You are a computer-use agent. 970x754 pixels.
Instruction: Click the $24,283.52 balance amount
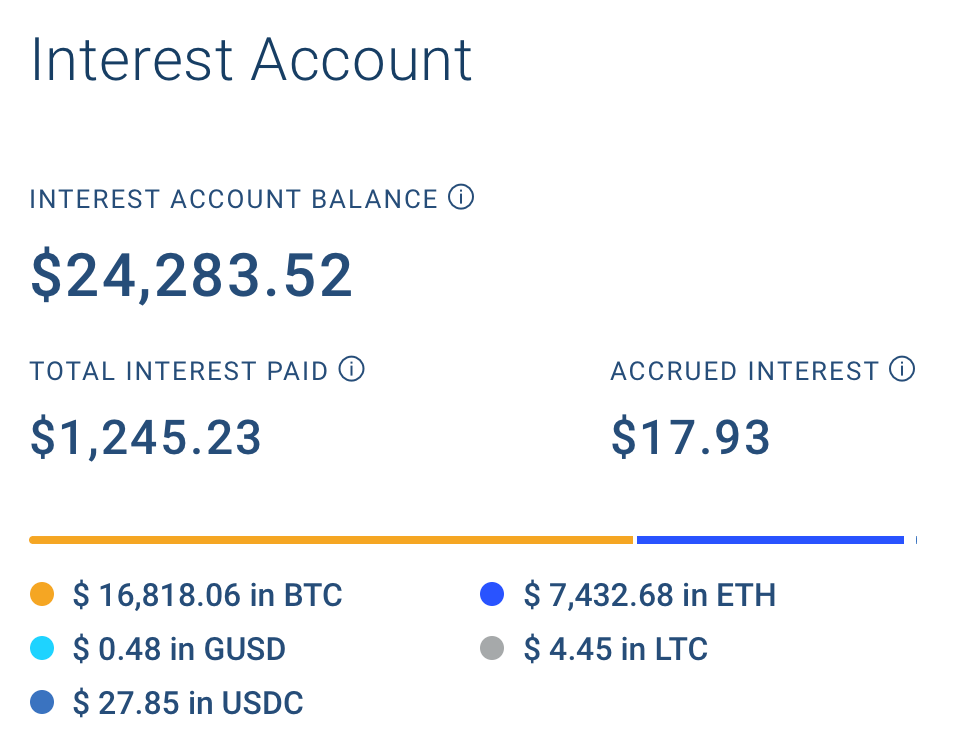192,275
